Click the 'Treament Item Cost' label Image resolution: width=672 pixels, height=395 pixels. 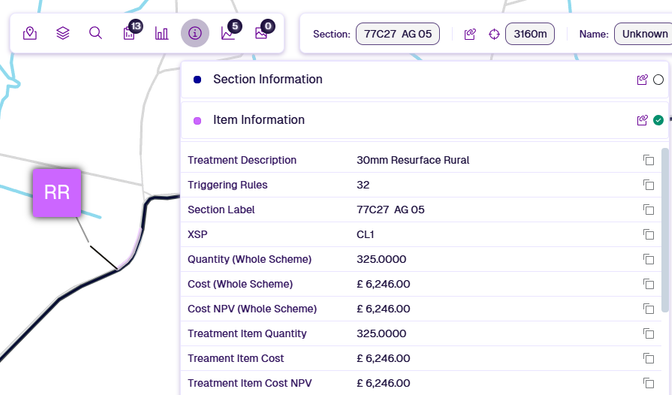(x=236, y=359)
